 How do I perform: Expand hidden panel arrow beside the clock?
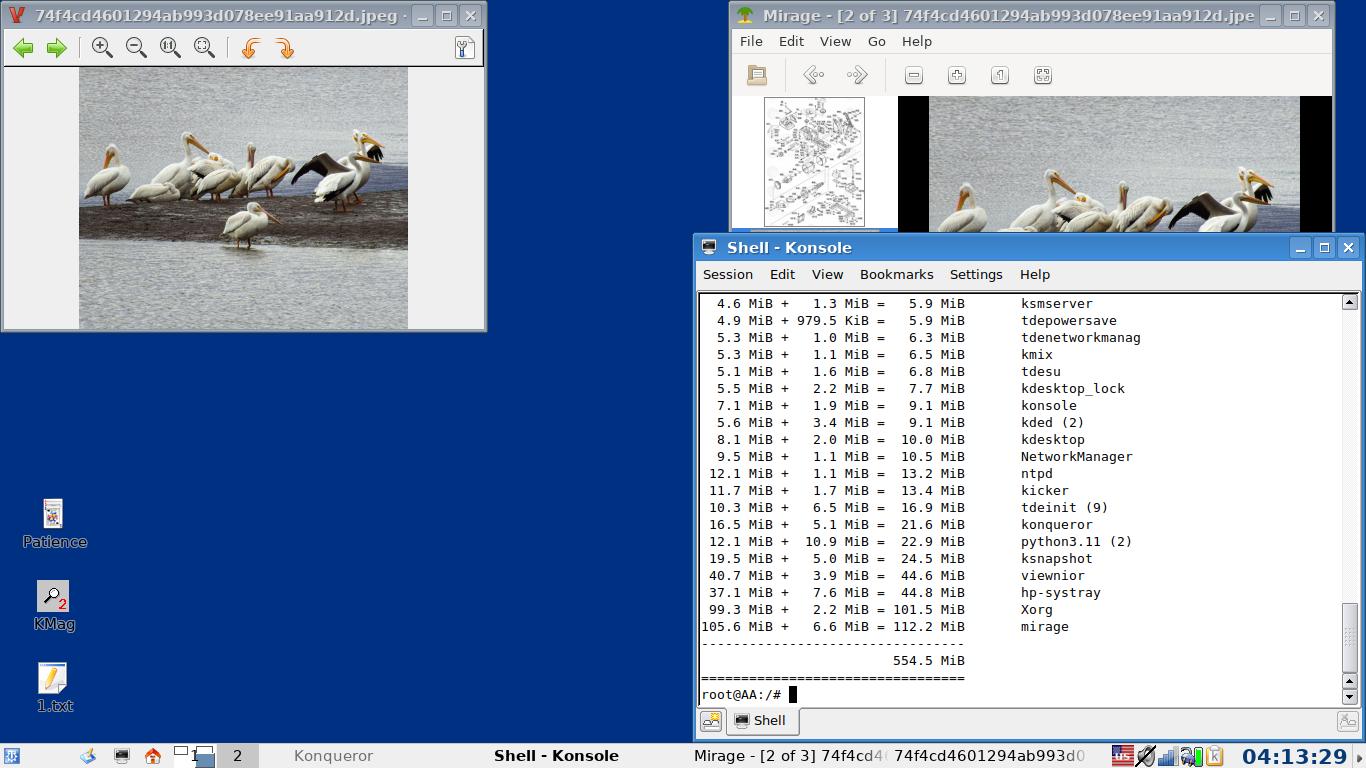click(x=1359, y=756)
